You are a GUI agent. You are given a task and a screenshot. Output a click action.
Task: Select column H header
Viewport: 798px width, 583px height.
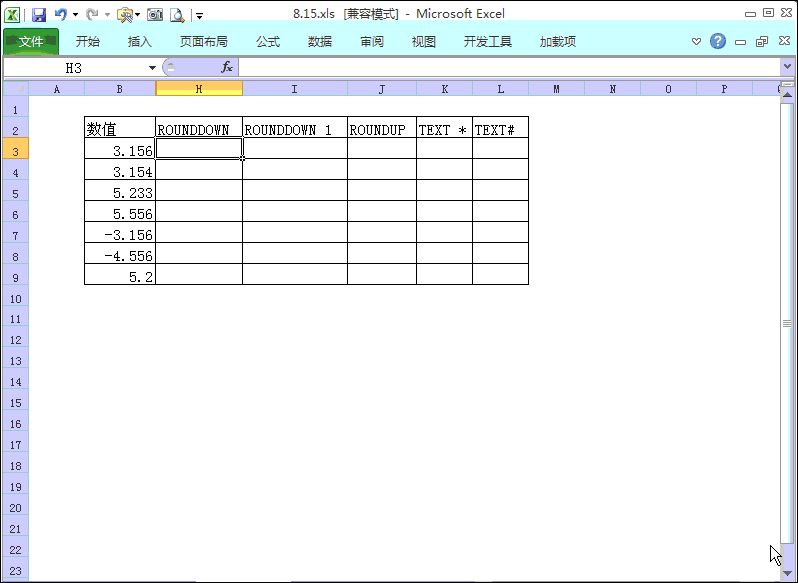pos(199,89)
